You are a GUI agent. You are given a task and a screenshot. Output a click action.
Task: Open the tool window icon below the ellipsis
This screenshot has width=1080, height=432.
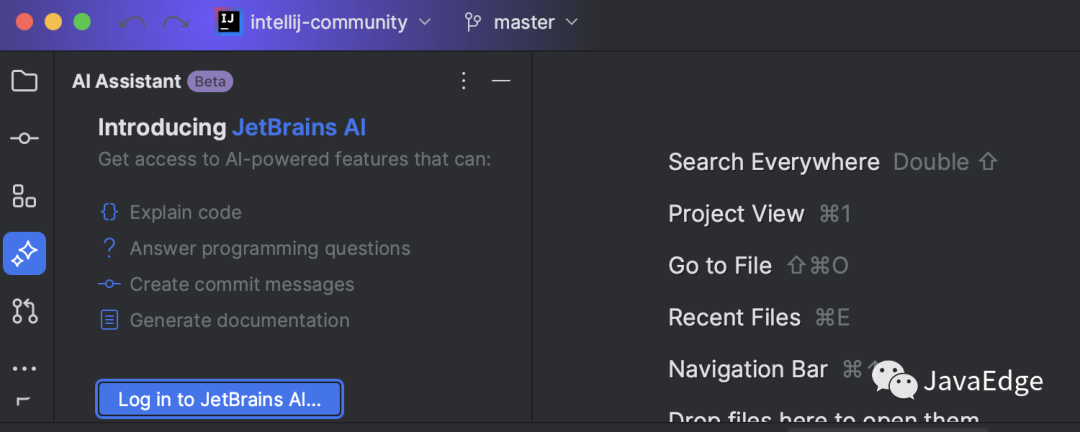coord(23,401)
